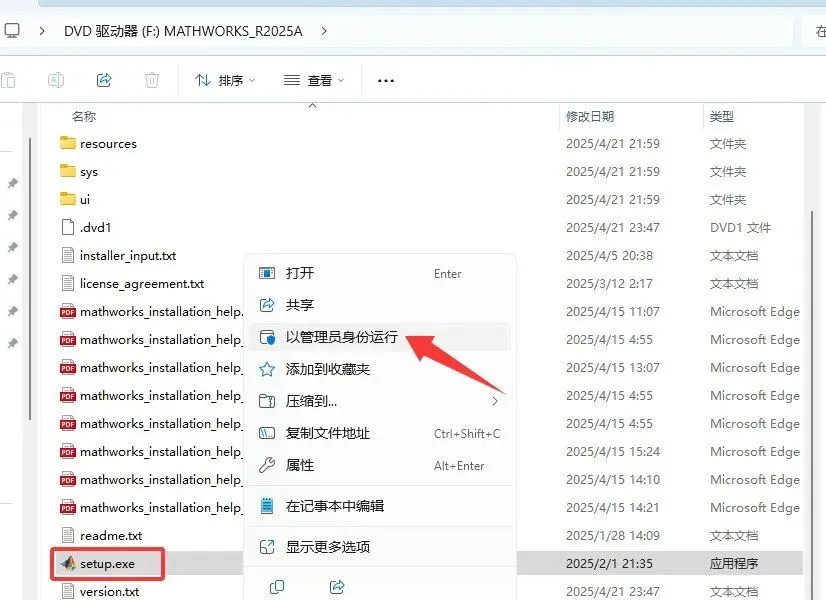Image resolution: width=826 pixels, height=600 pixels.
Task: Expand the chevron after the monitor icon
Action: click(x=42, y=31)
